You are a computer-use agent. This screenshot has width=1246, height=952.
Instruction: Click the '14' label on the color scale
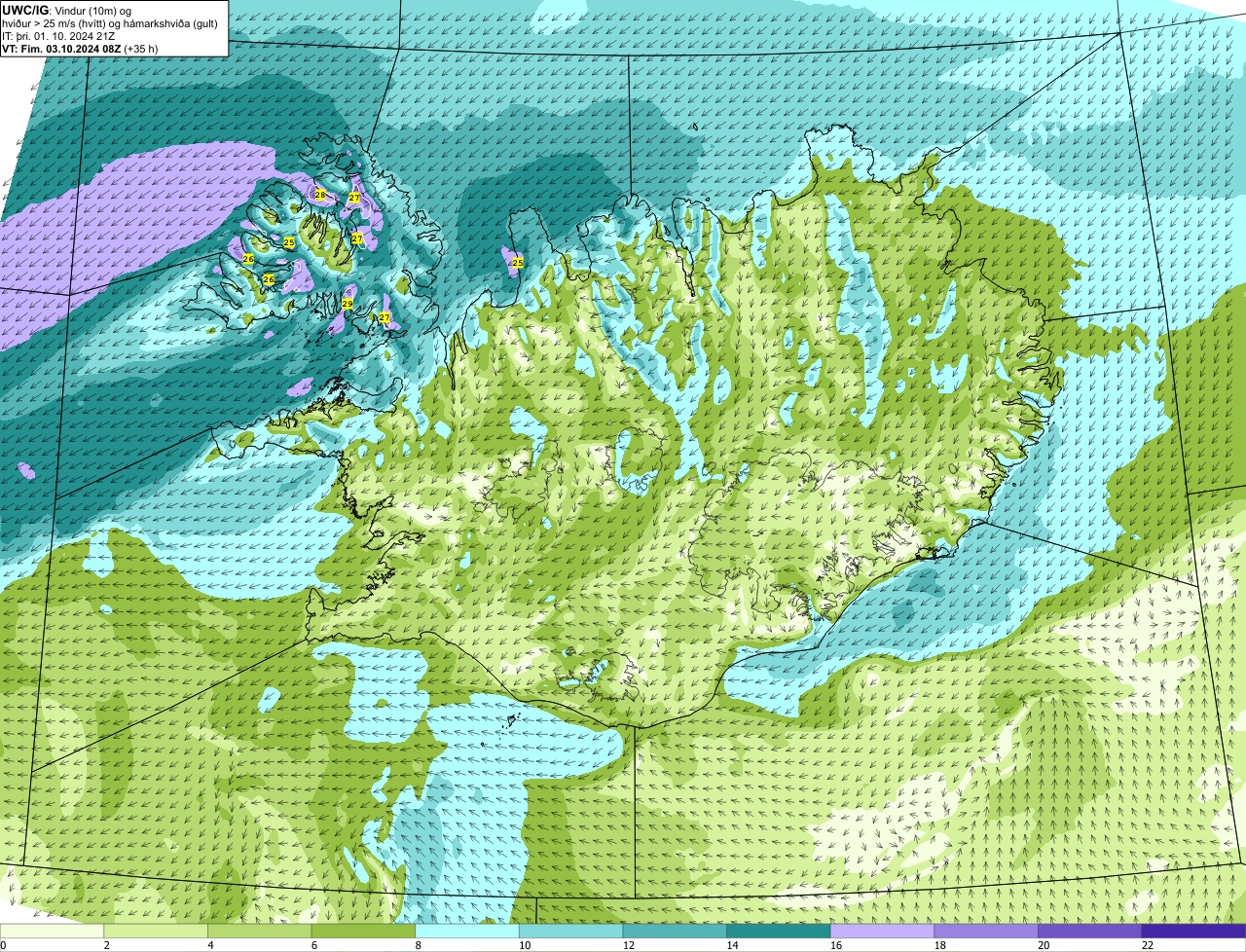[732, 945]
